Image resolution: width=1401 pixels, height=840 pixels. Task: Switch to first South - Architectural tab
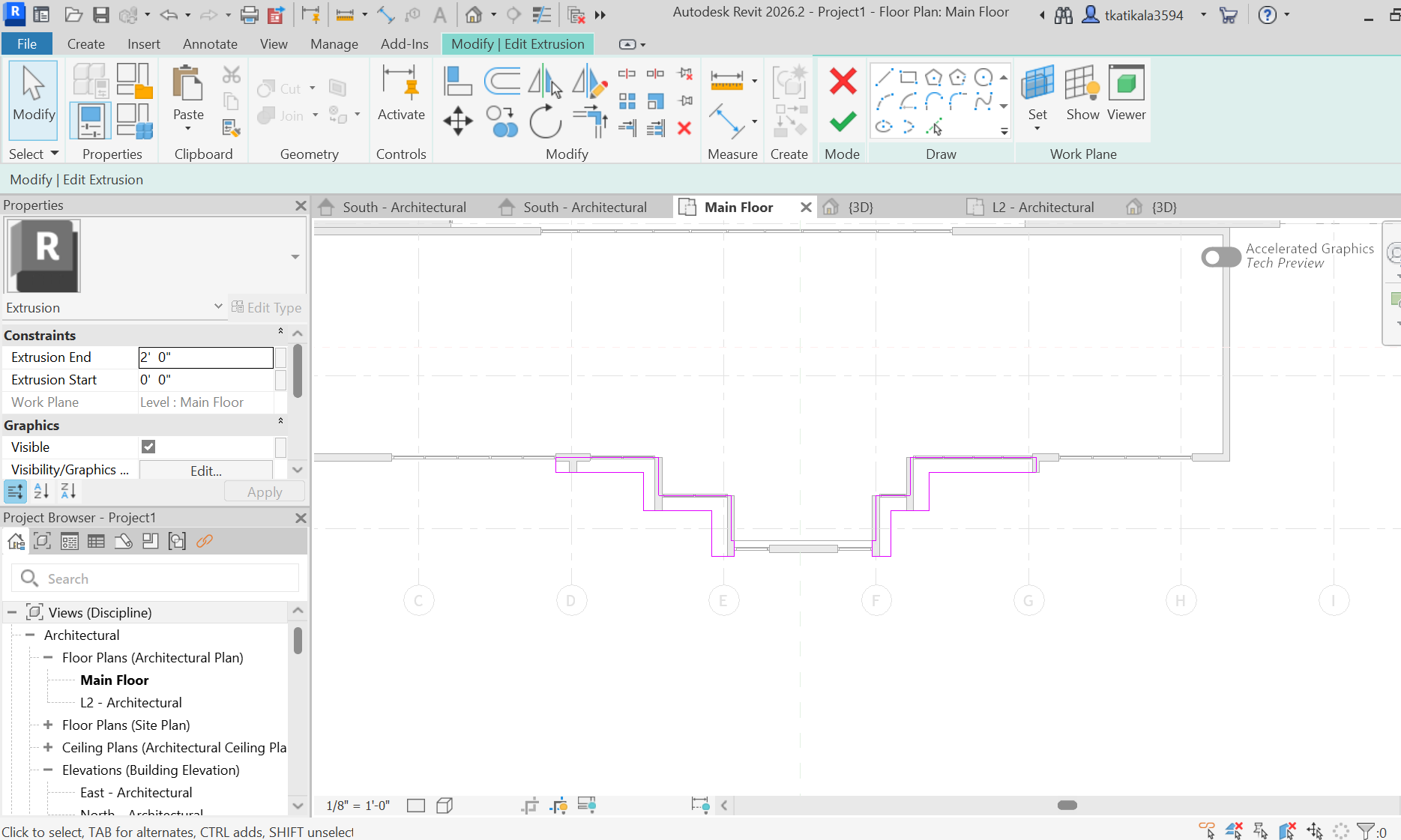[404, 207]
